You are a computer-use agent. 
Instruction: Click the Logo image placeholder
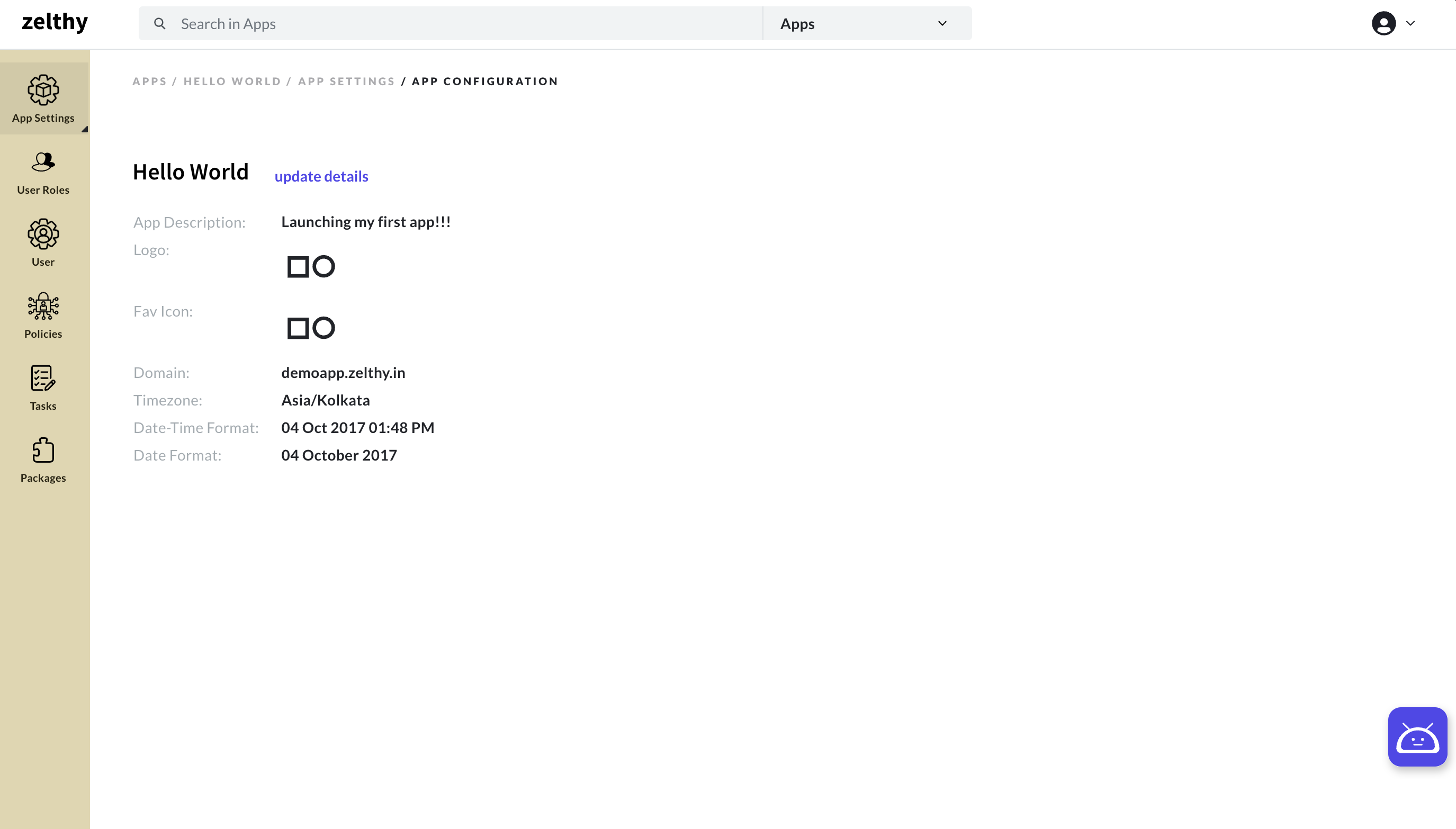coord(311,266)
